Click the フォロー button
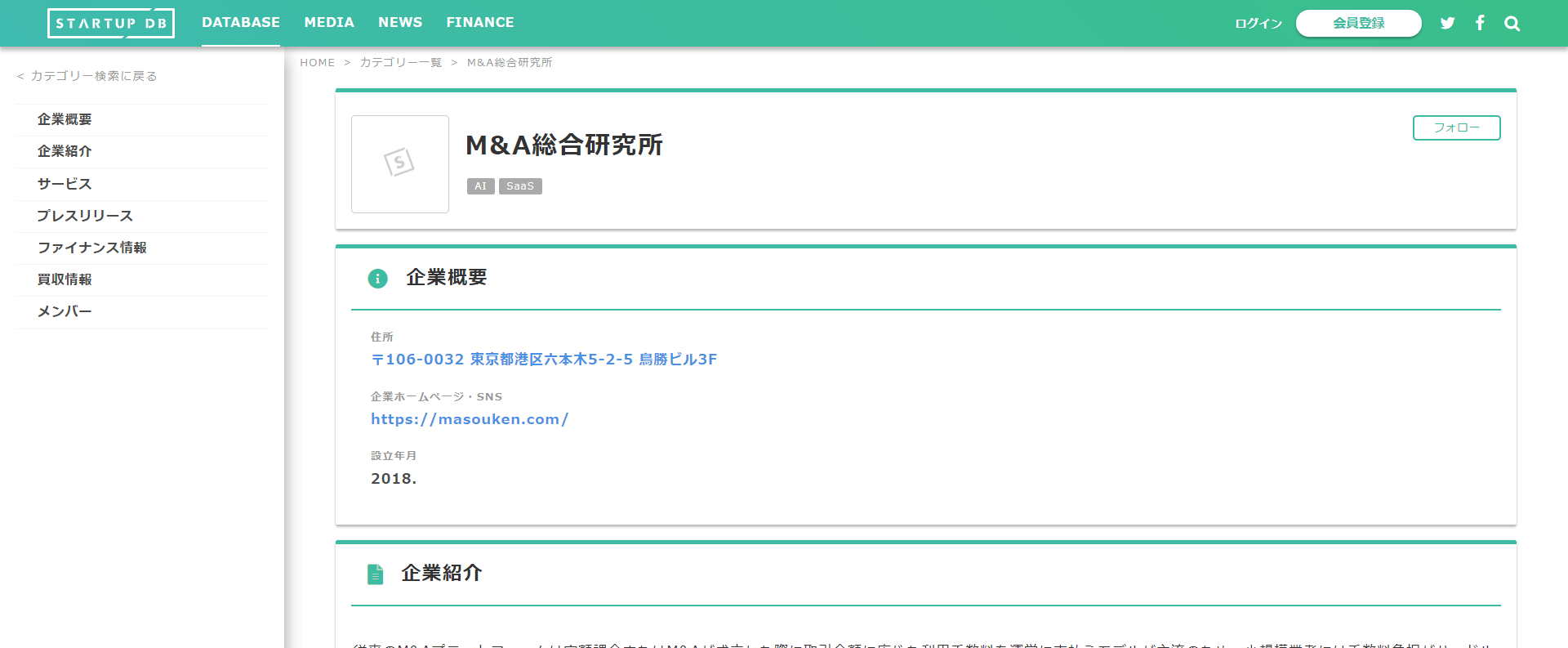 [1457, 127]
